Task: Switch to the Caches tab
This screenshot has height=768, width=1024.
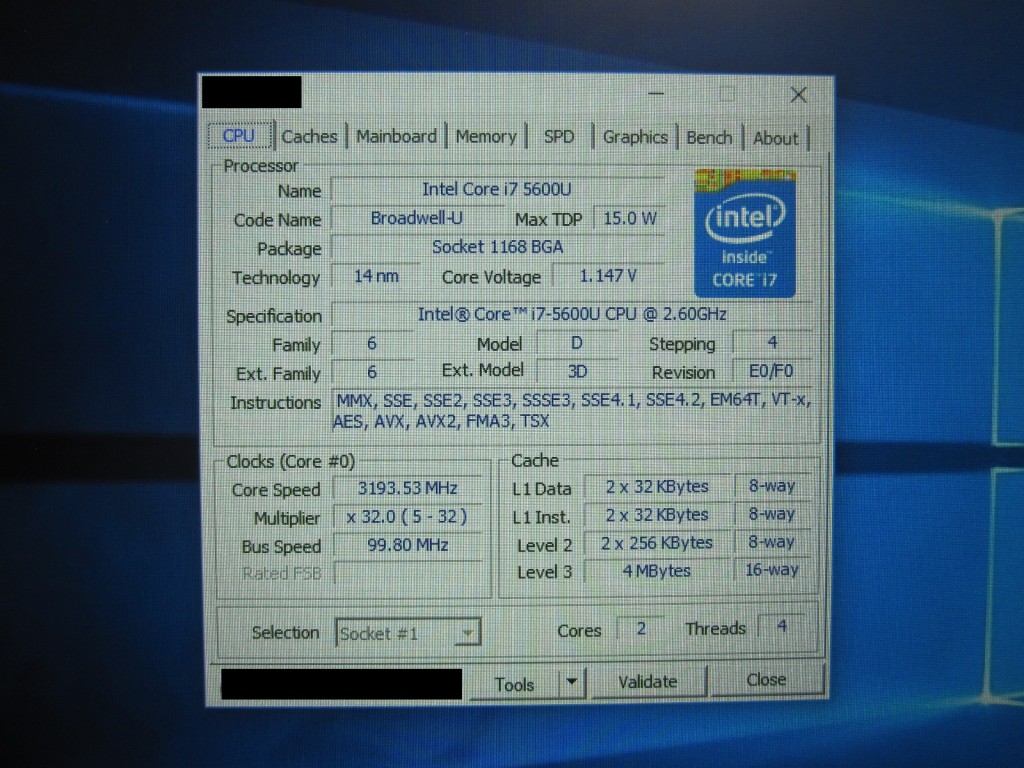Action: 310,136
